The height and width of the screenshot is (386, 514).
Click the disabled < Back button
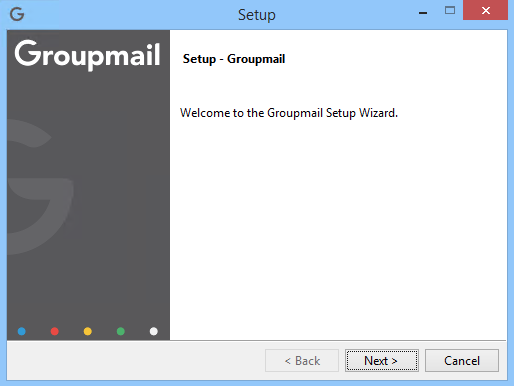point(302,360)
